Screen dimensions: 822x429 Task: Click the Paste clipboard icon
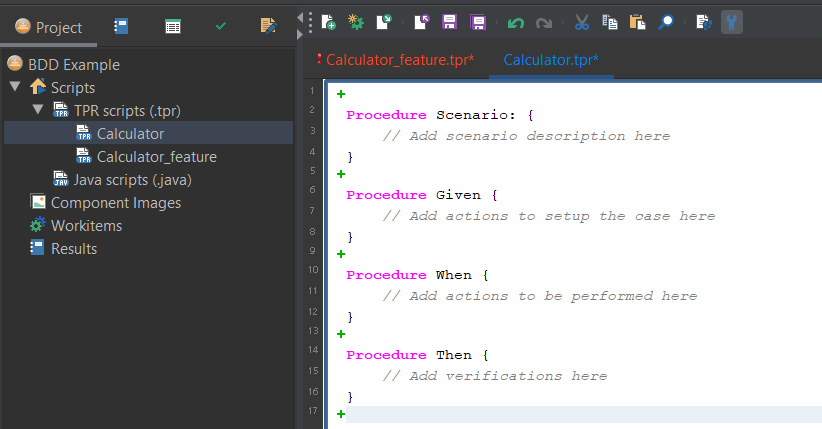[x=637, y=21]
